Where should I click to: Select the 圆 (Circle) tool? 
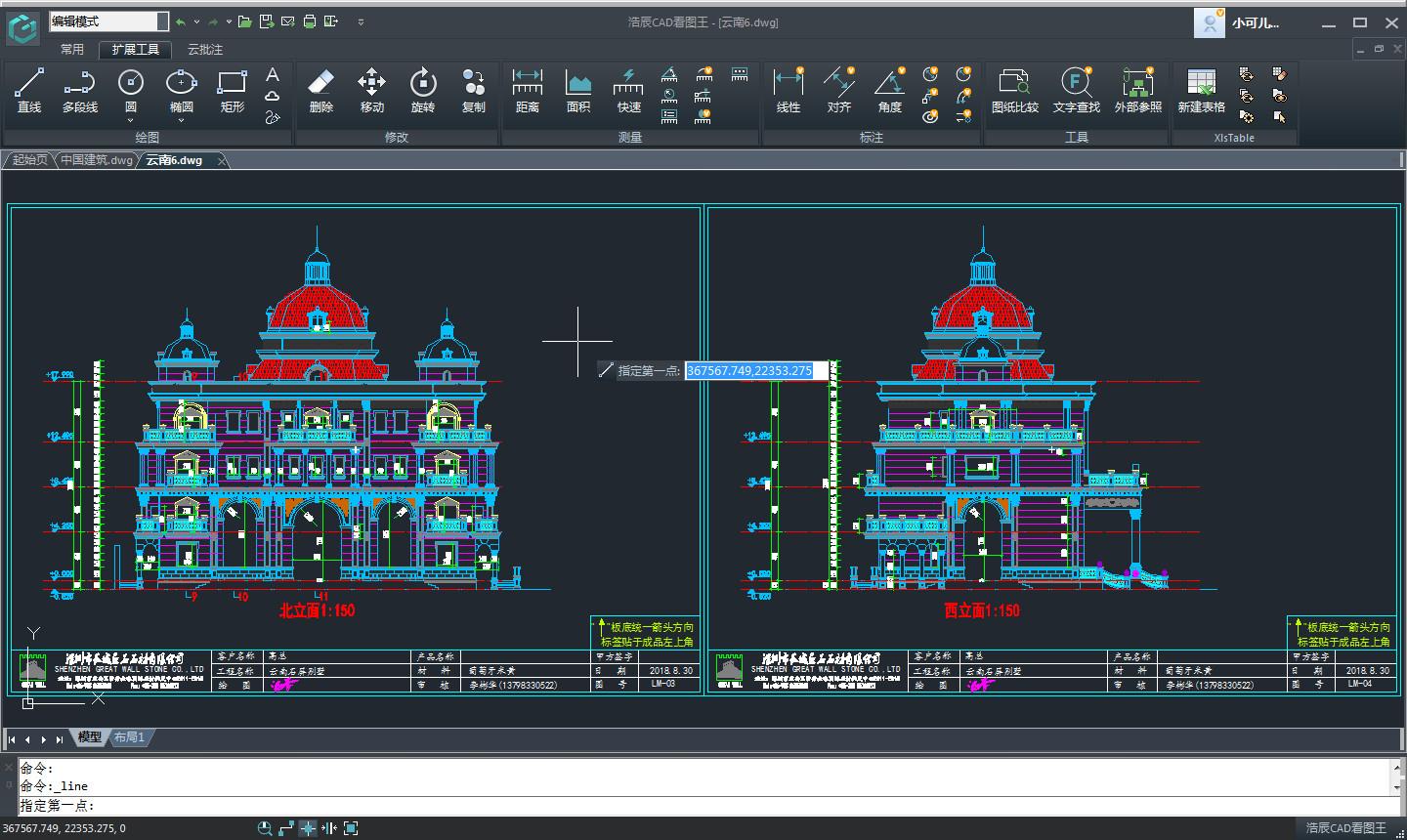point(131,88)
